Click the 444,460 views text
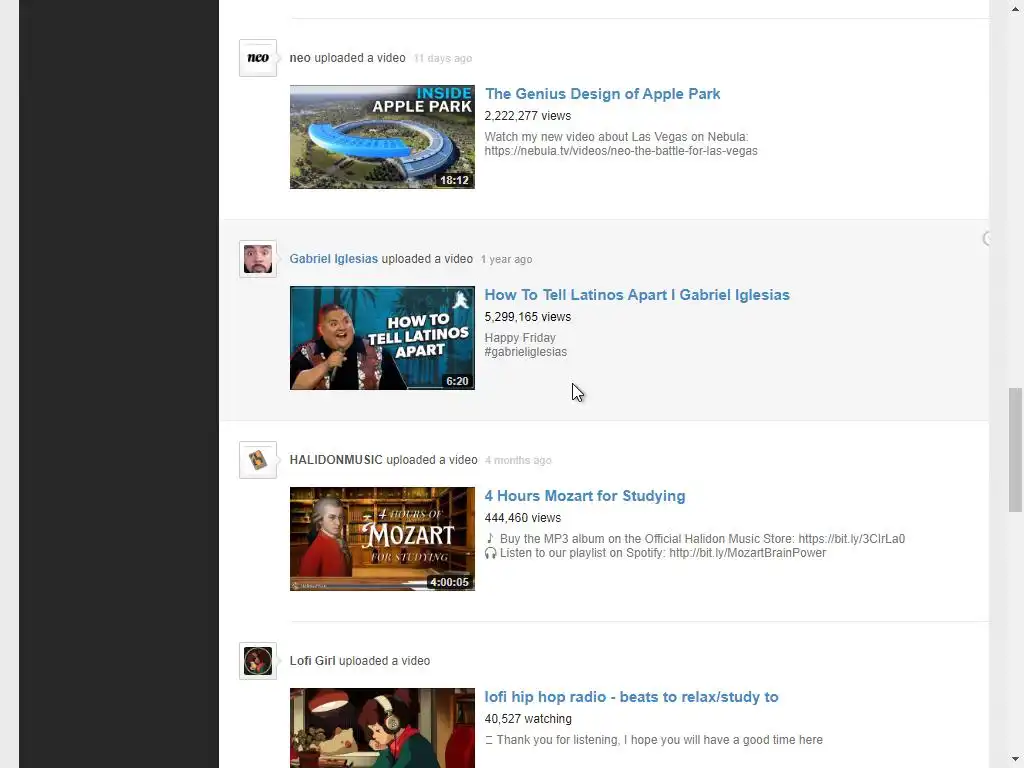1024x768 pixels. click(x=522, y=518)
